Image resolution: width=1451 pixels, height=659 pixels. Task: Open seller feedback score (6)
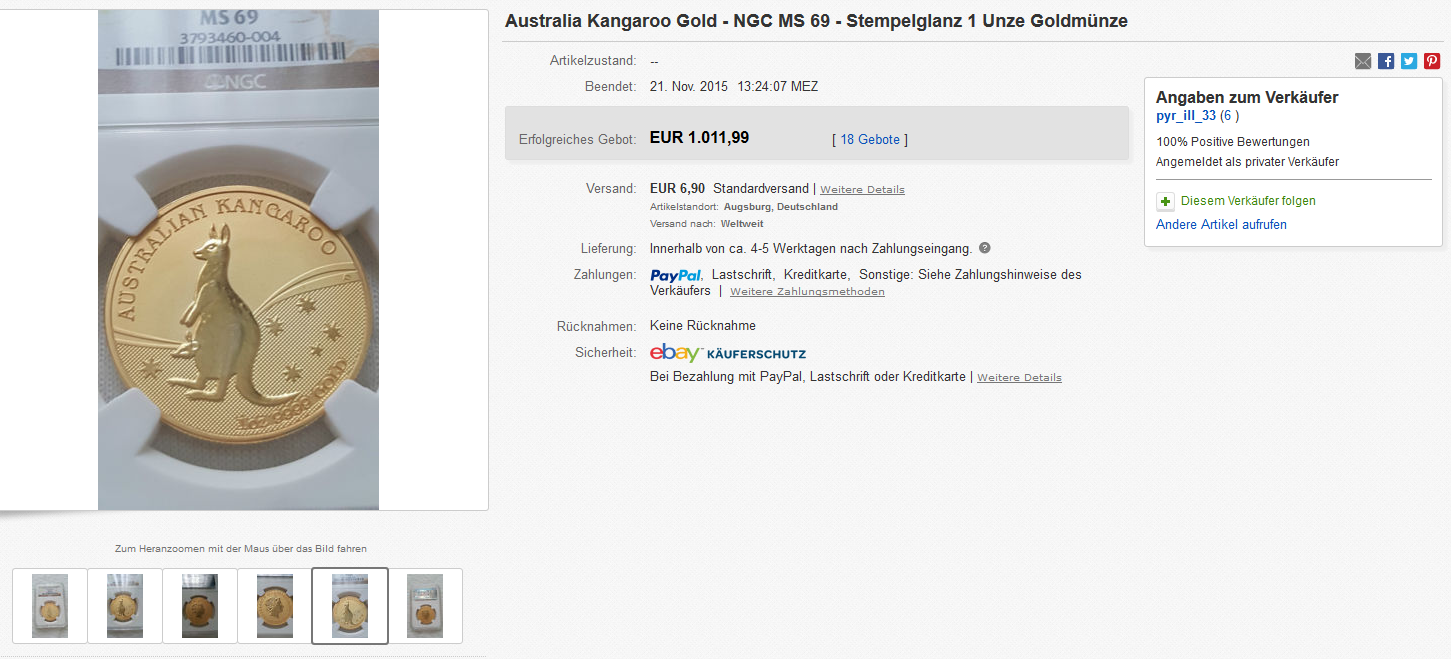click(x=1229, y=116)
